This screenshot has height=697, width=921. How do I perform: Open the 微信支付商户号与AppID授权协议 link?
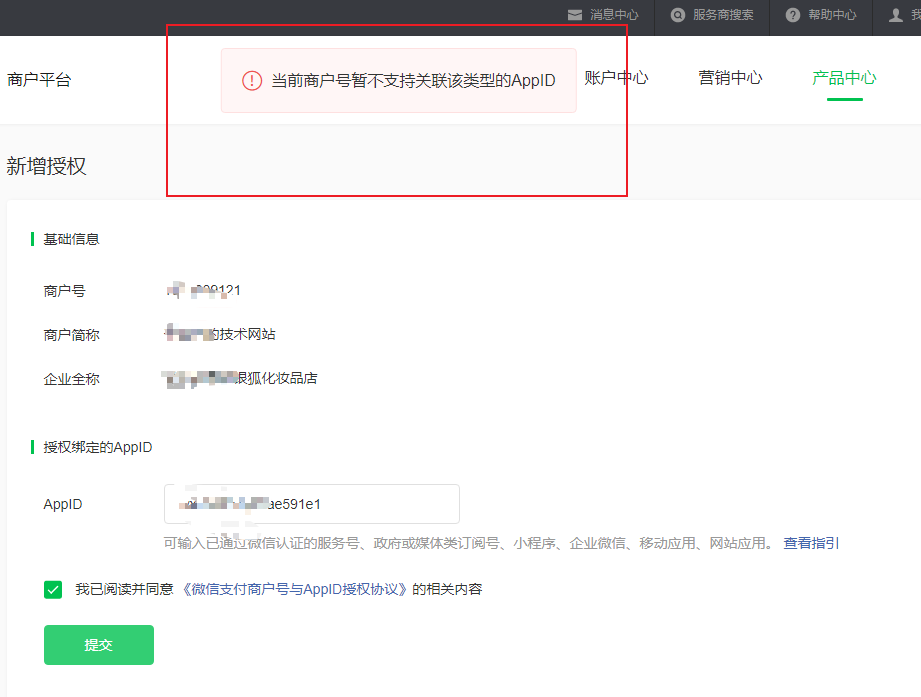(294, 589)
